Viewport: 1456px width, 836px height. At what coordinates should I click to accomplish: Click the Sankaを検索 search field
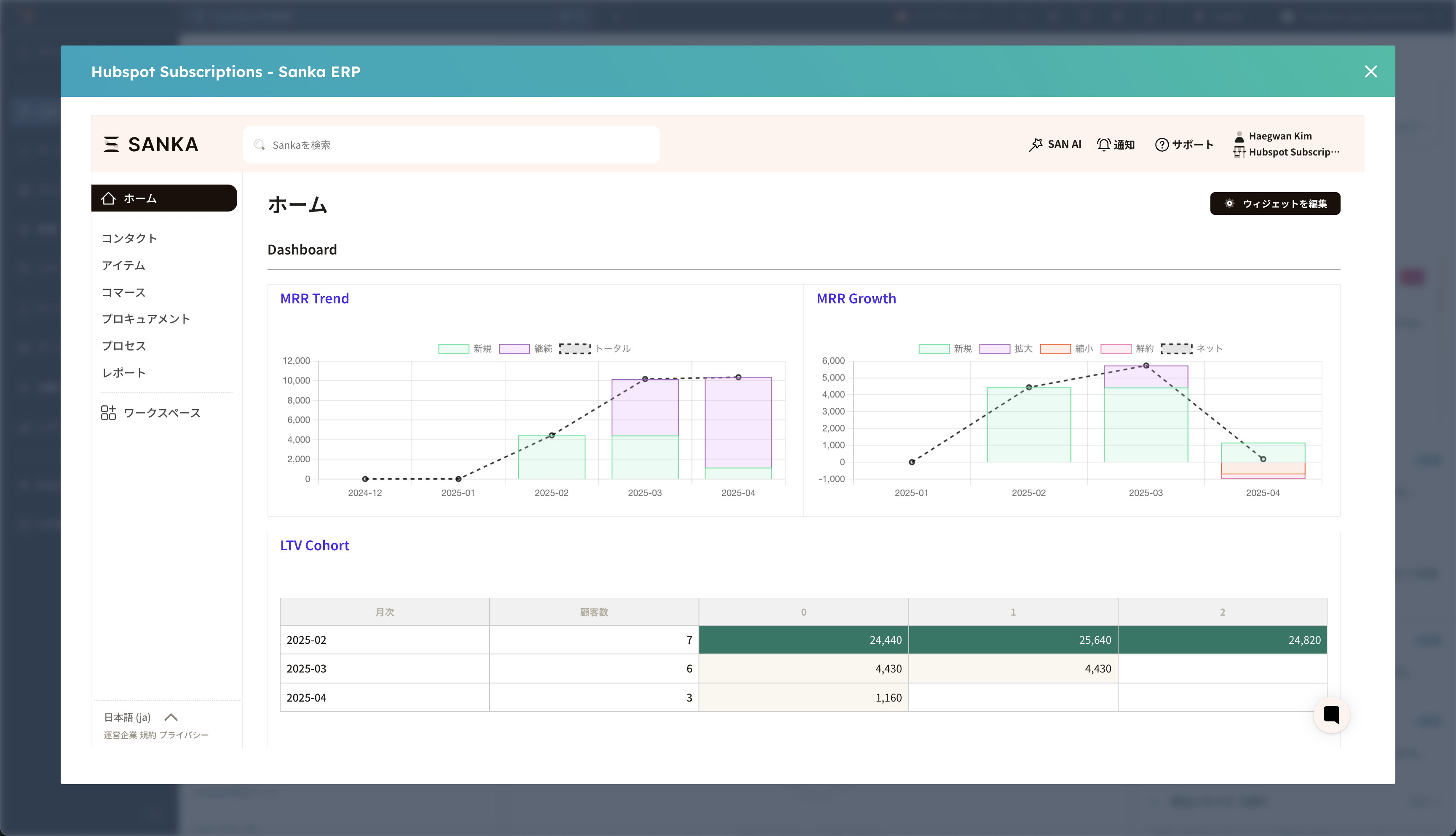point(451,145)
